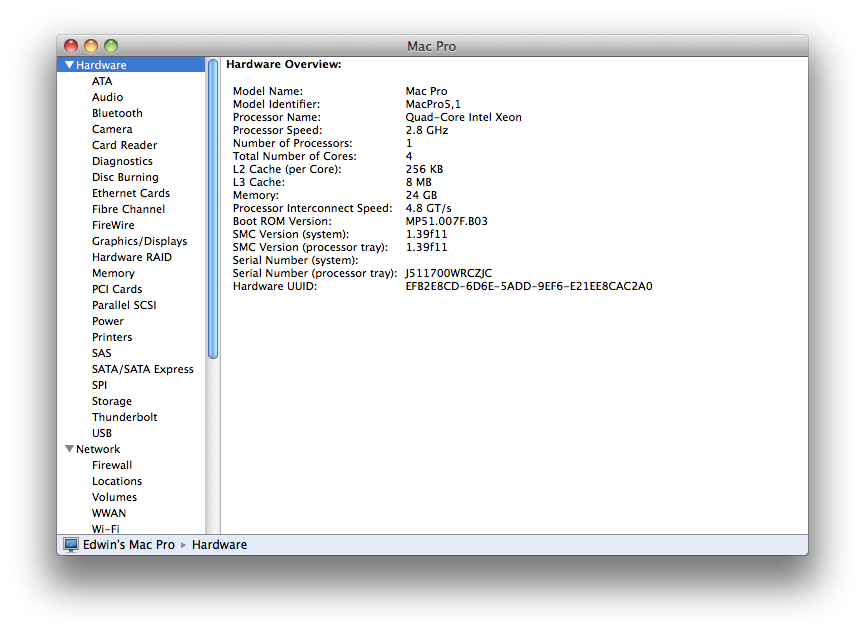Click the sidebar vertical scrollbar thumb
The image size is (865, 634).
[x=213, y=209]
